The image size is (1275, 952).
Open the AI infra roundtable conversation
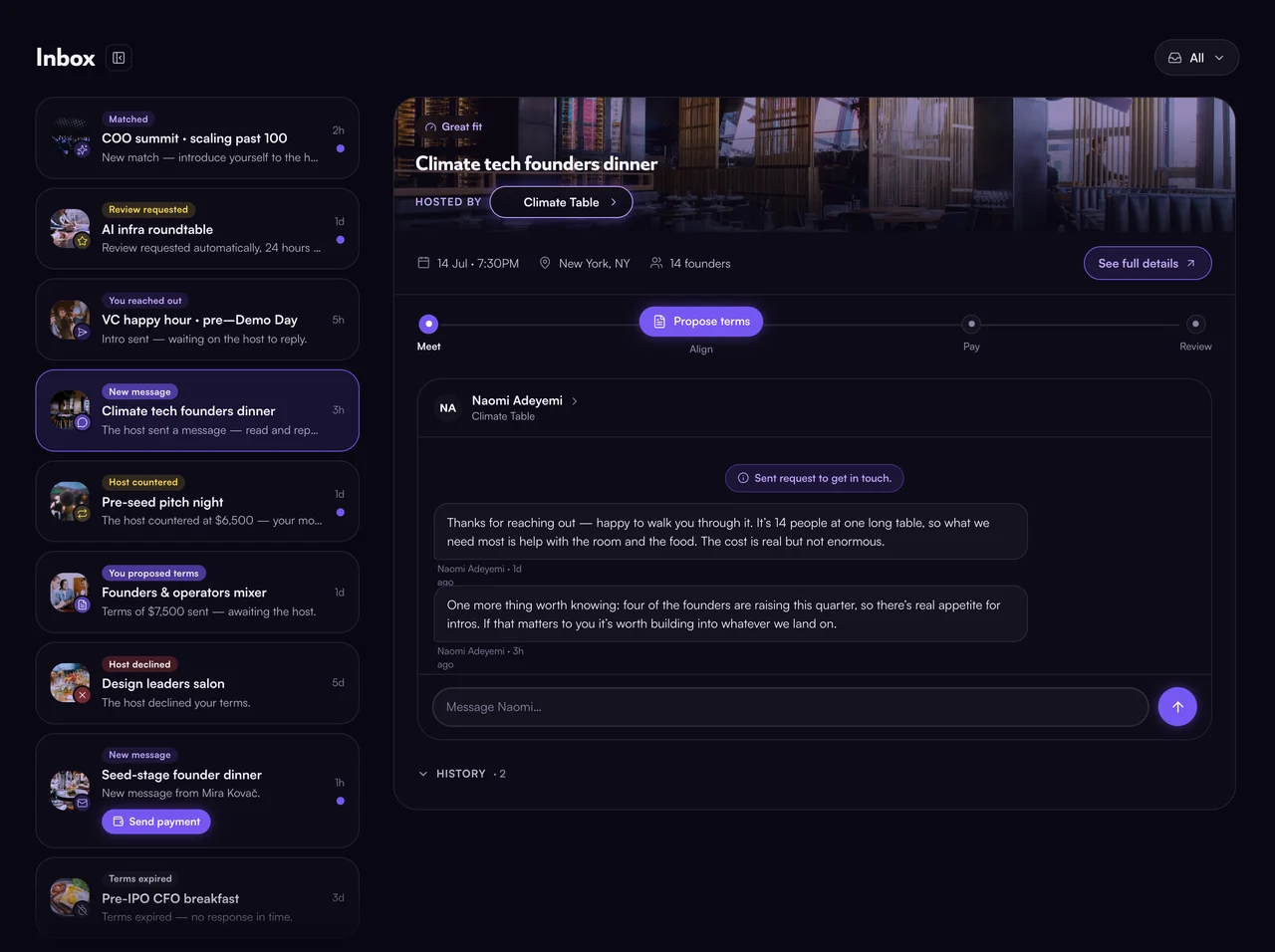pyautogui.click(x=197, y=229)
